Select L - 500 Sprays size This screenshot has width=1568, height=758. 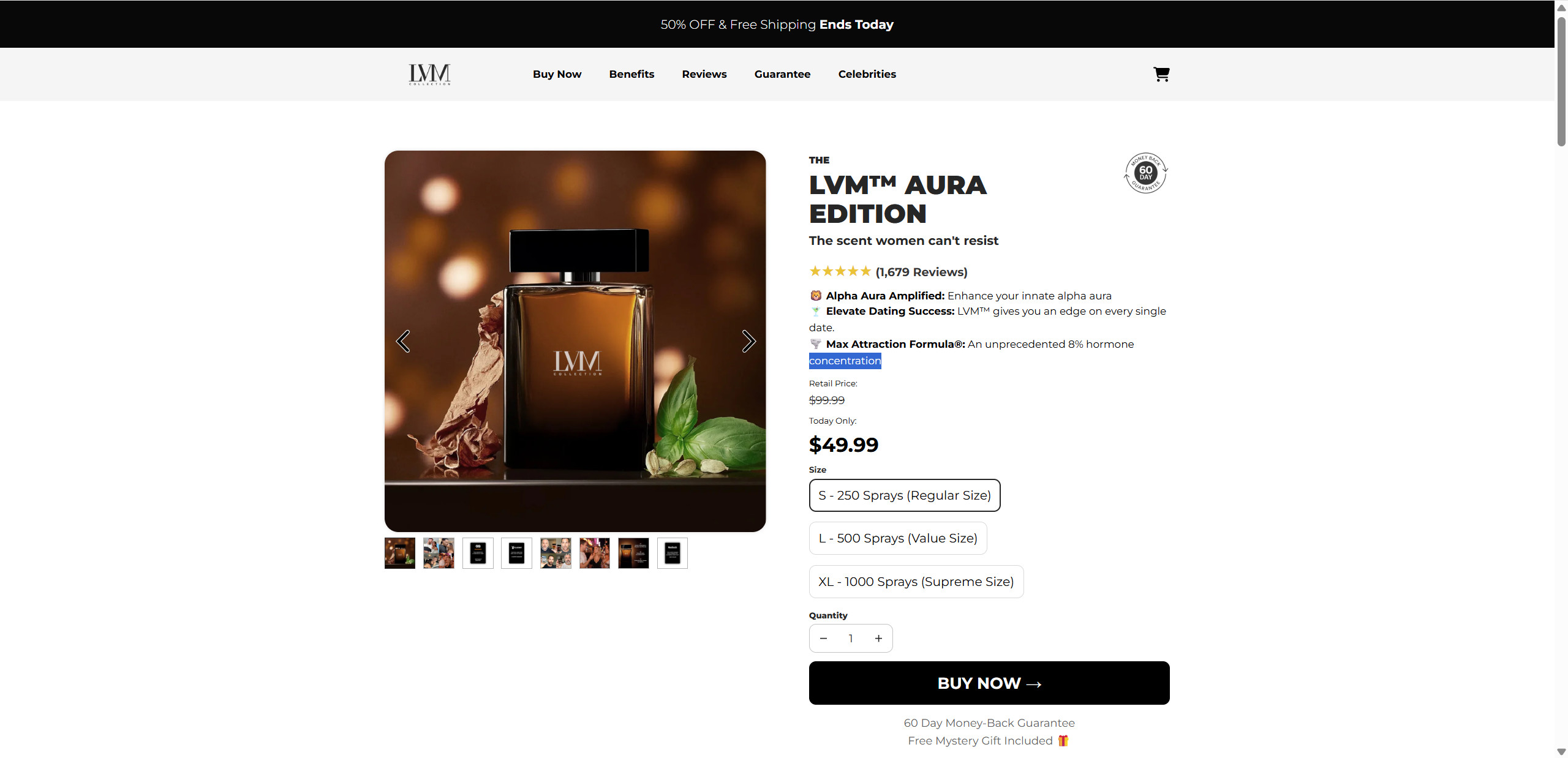coord(897,538)
